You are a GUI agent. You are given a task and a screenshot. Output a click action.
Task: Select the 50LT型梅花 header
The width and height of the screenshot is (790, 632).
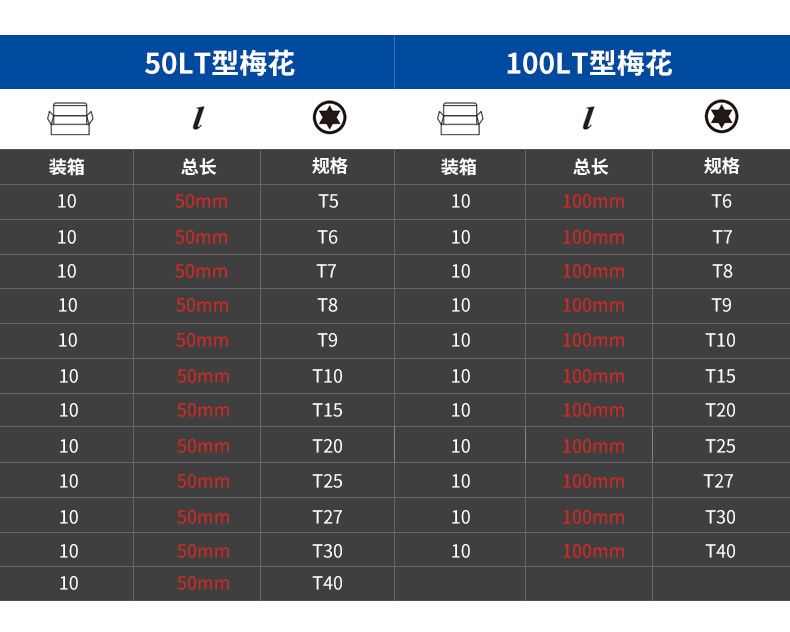tap(220, 64)
